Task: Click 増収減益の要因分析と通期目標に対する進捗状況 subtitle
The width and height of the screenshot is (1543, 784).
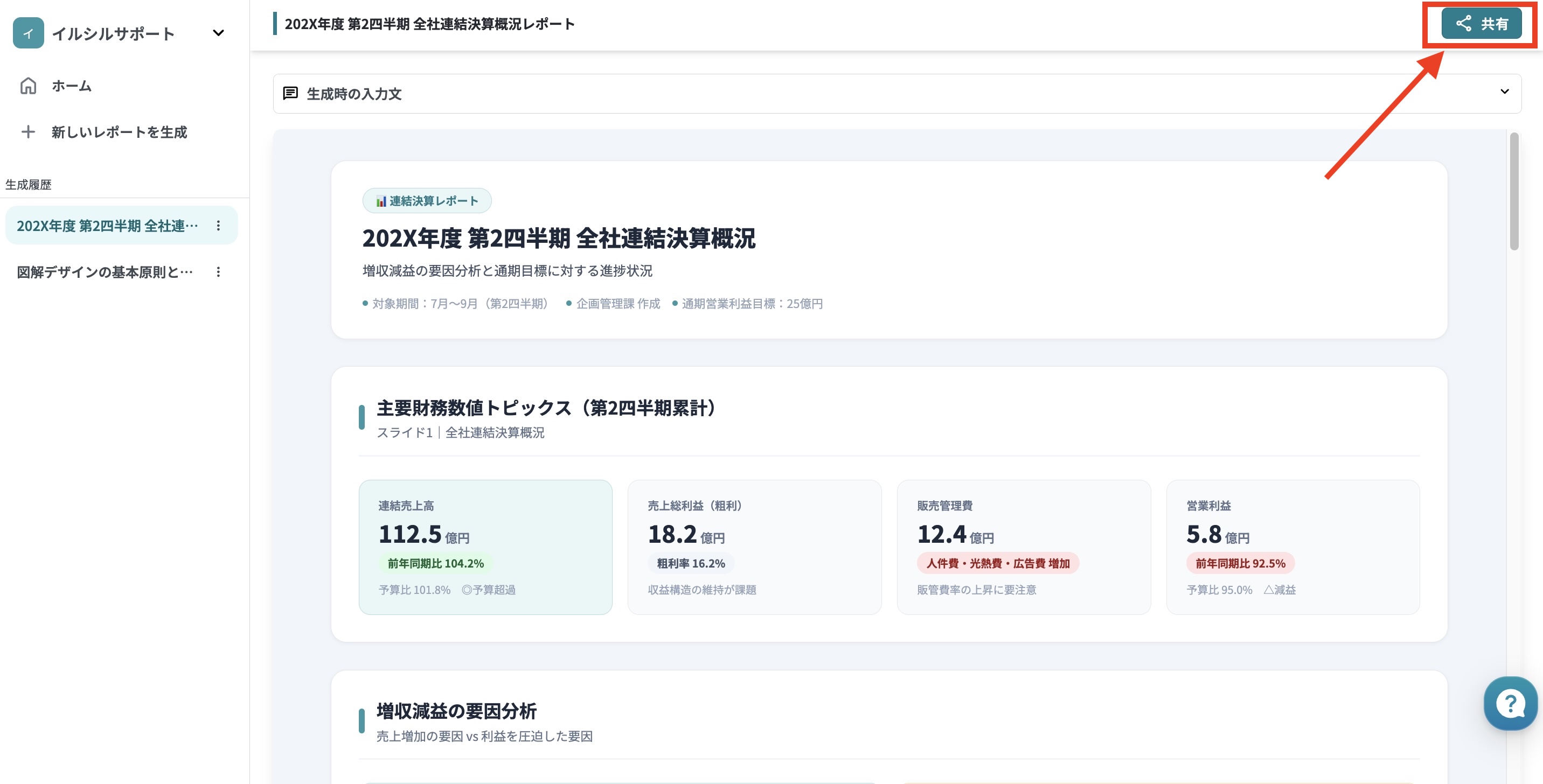Action: (508, 270)
